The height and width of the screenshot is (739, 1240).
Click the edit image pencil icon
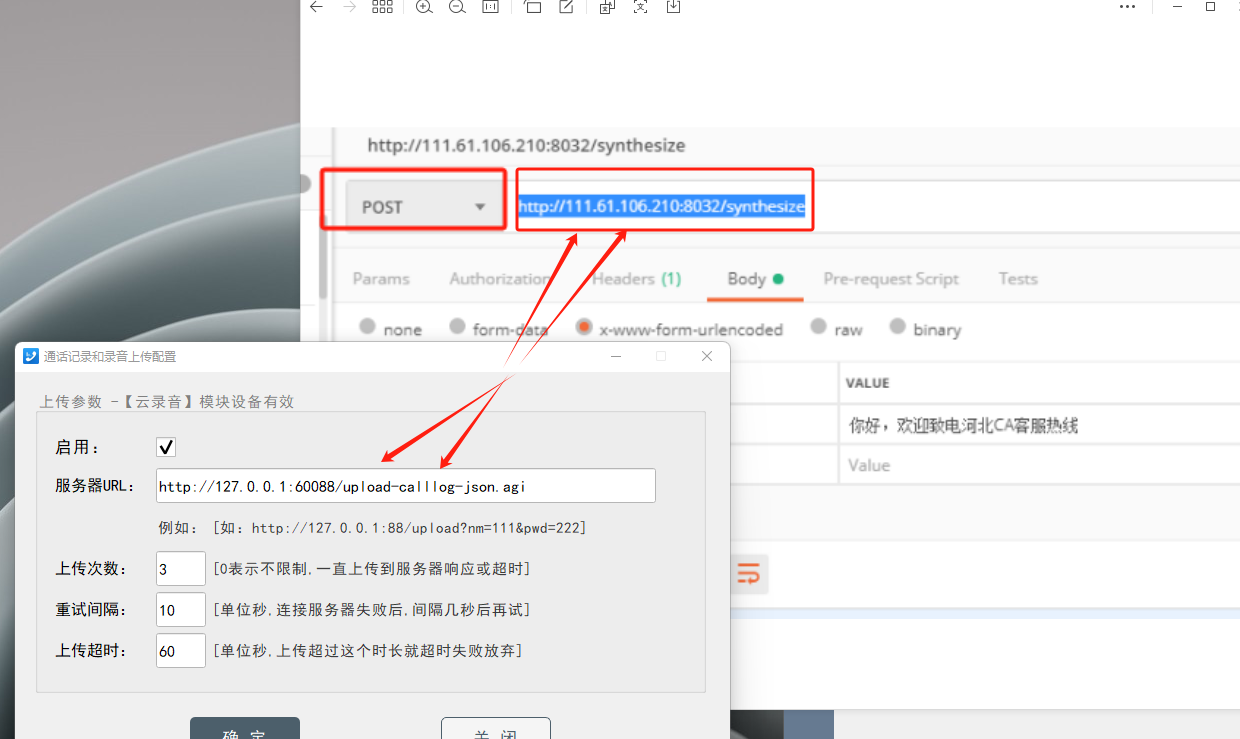pyautogui.click(x=566, y=7)
